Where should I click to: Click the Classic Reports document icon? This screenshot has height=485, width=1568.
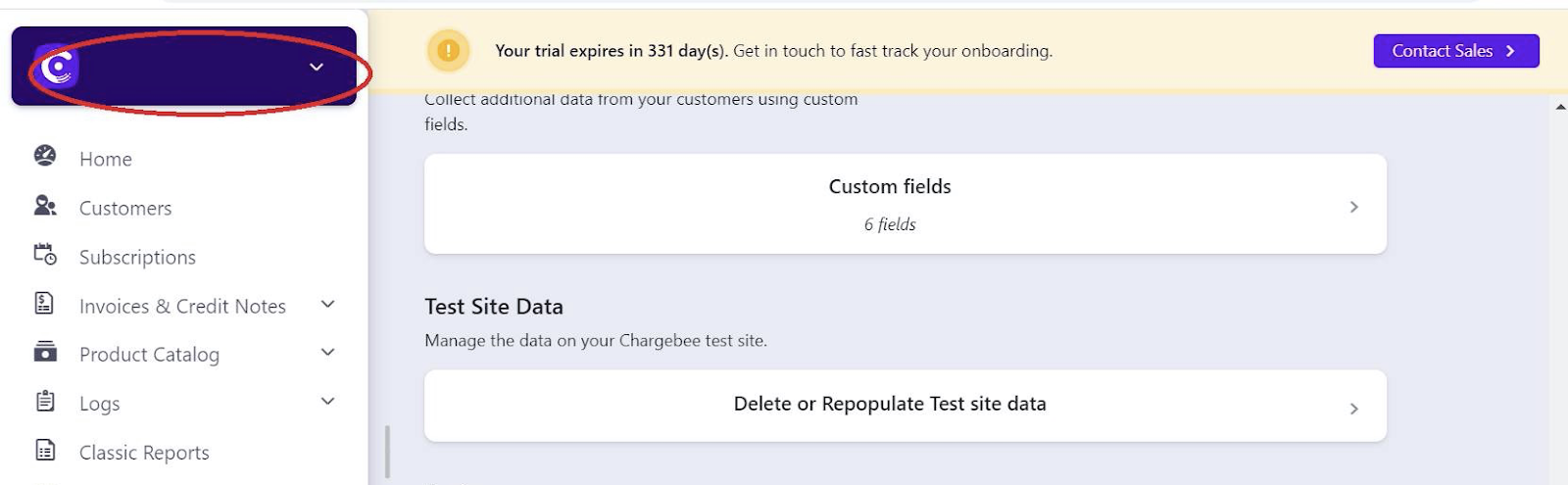pos(45,450)
